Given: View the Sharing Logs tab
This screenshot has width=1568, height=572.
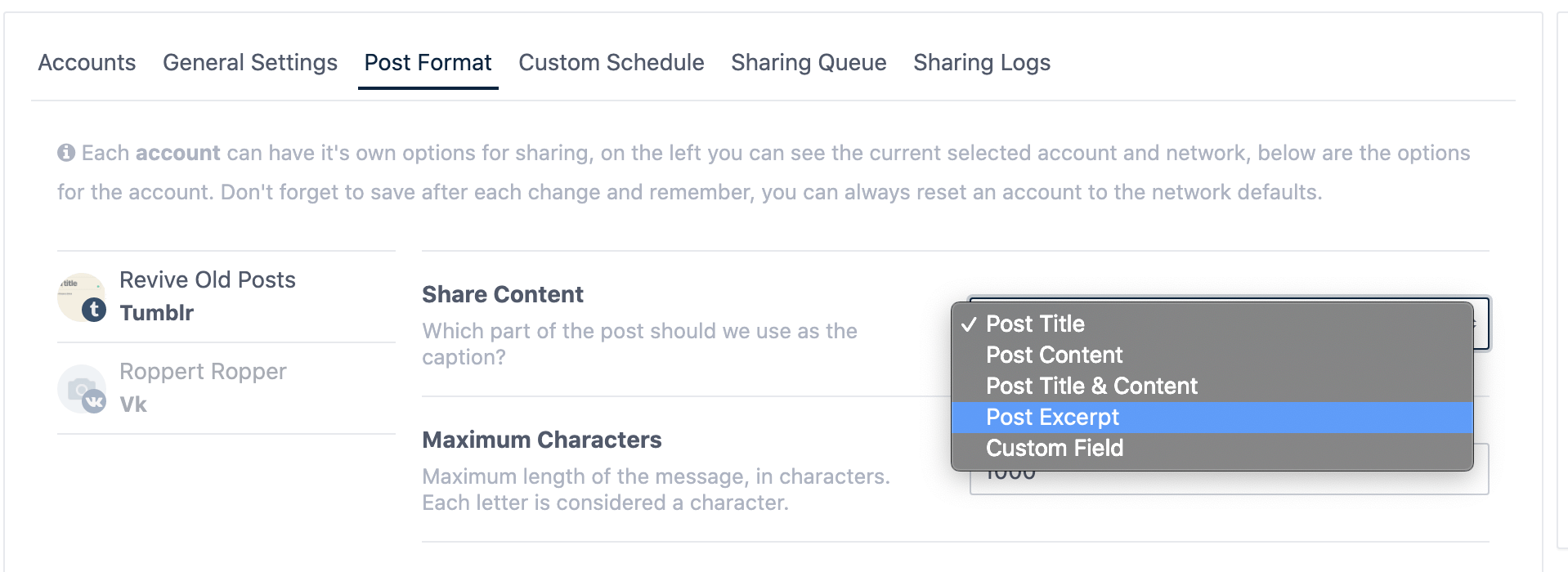Looking at the screenshot, I should click(981, 63).
